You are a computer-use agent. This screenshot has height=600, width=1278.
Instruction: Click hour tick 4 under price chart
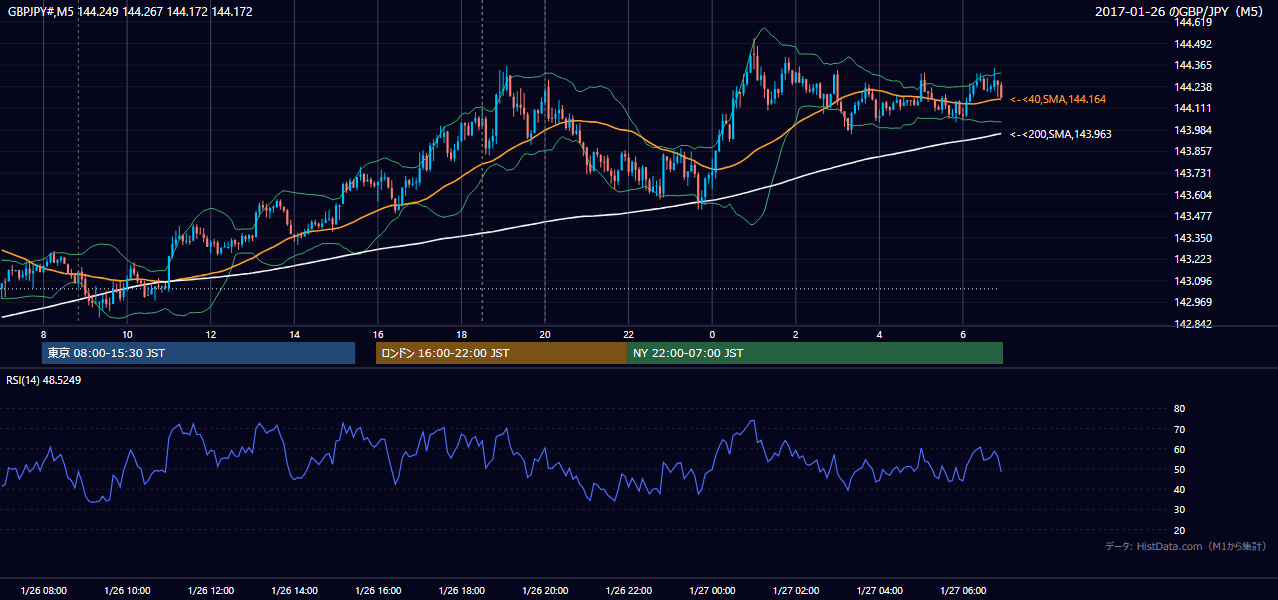879,334
